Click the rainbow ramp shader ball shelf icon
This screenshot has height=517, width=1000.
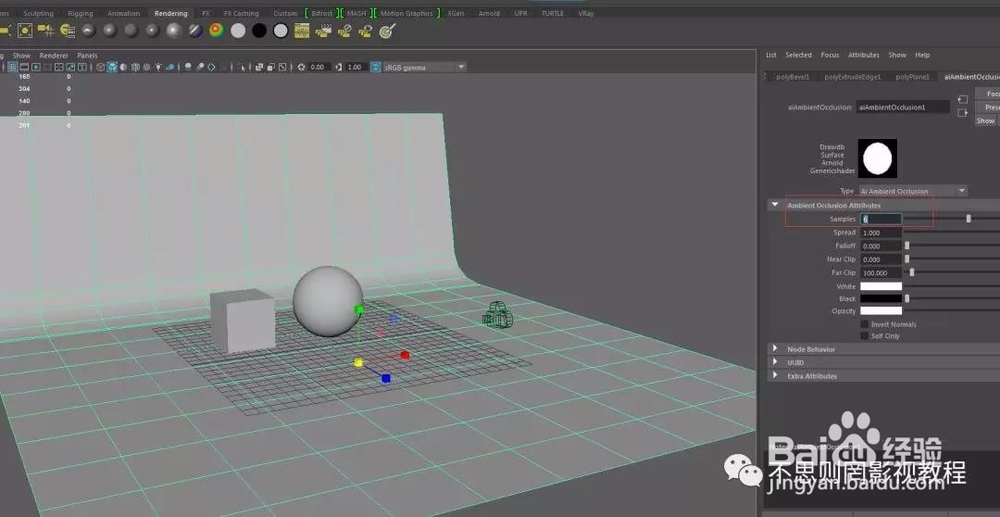pyautogui.click(x=216, y=30)
